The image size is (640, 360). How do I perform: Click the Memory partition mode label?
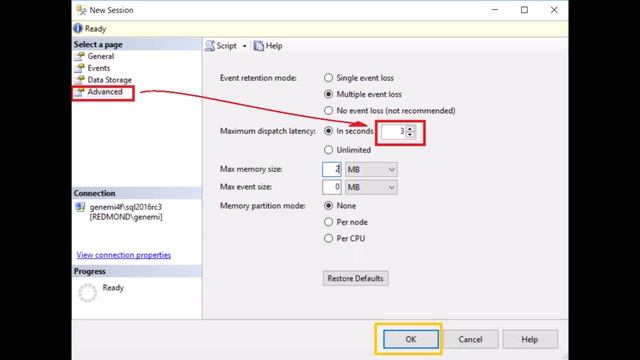pos(262,206)
